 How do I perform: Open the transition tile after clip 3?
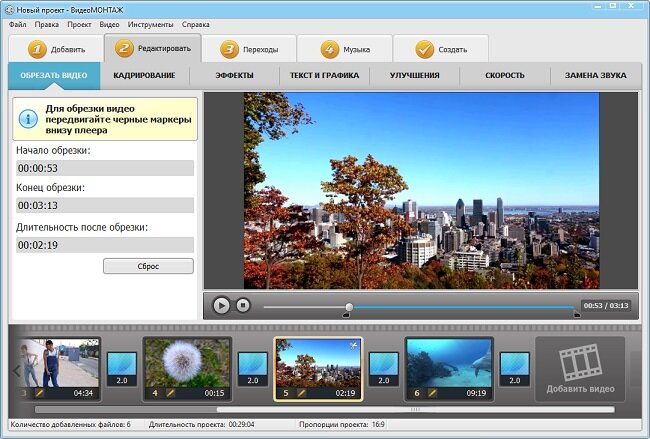122,369
